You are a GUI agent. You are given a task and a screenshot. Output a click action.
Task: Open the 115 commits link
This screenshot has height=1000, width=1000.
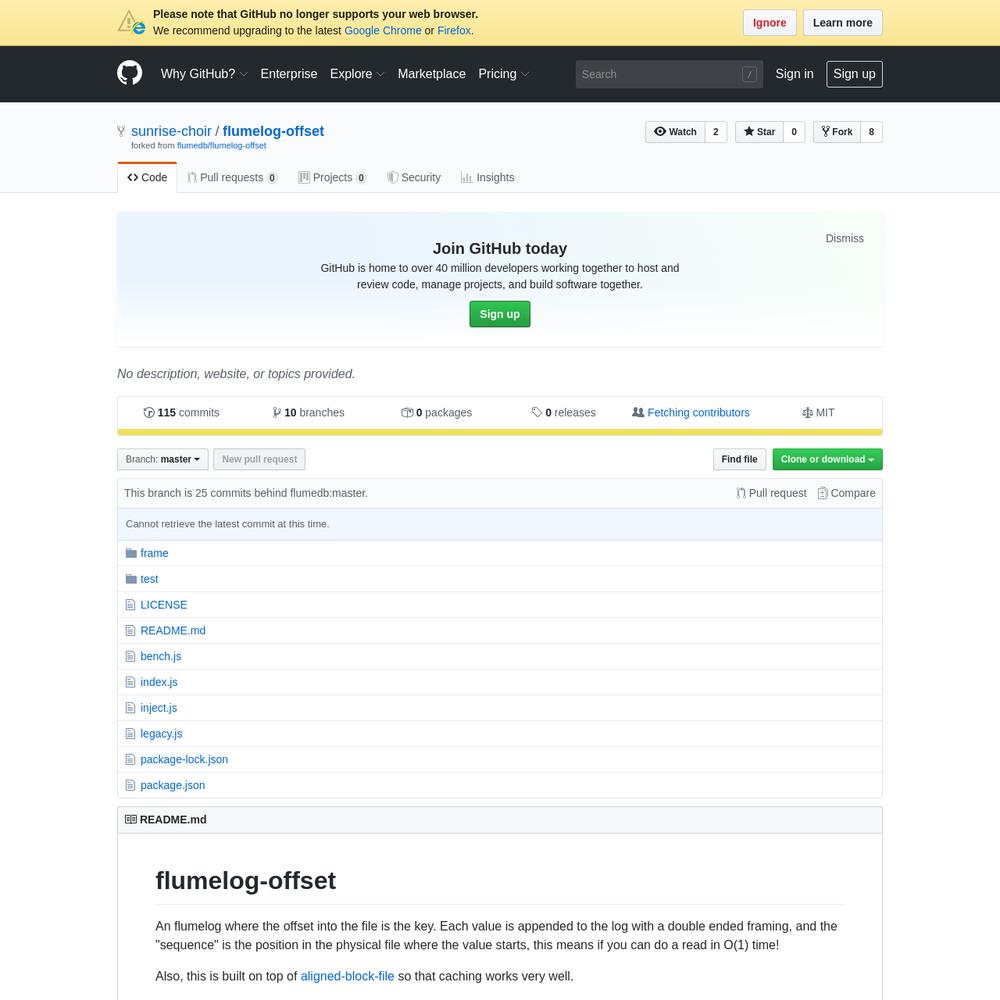tap(182, 413)
